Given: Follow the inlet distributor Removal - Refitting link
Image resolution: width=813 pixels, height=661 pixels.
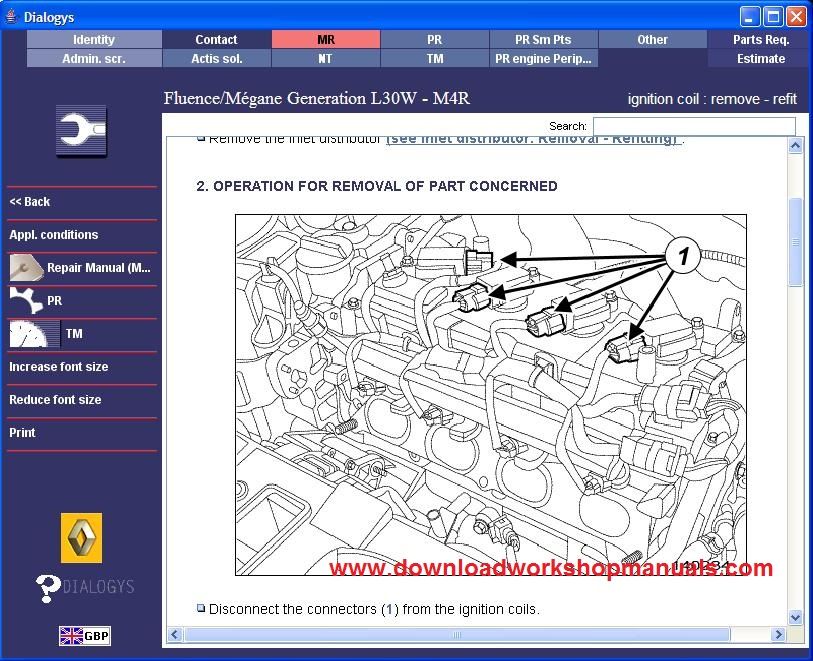Looking at the screenshot, I should pos(532,139).
